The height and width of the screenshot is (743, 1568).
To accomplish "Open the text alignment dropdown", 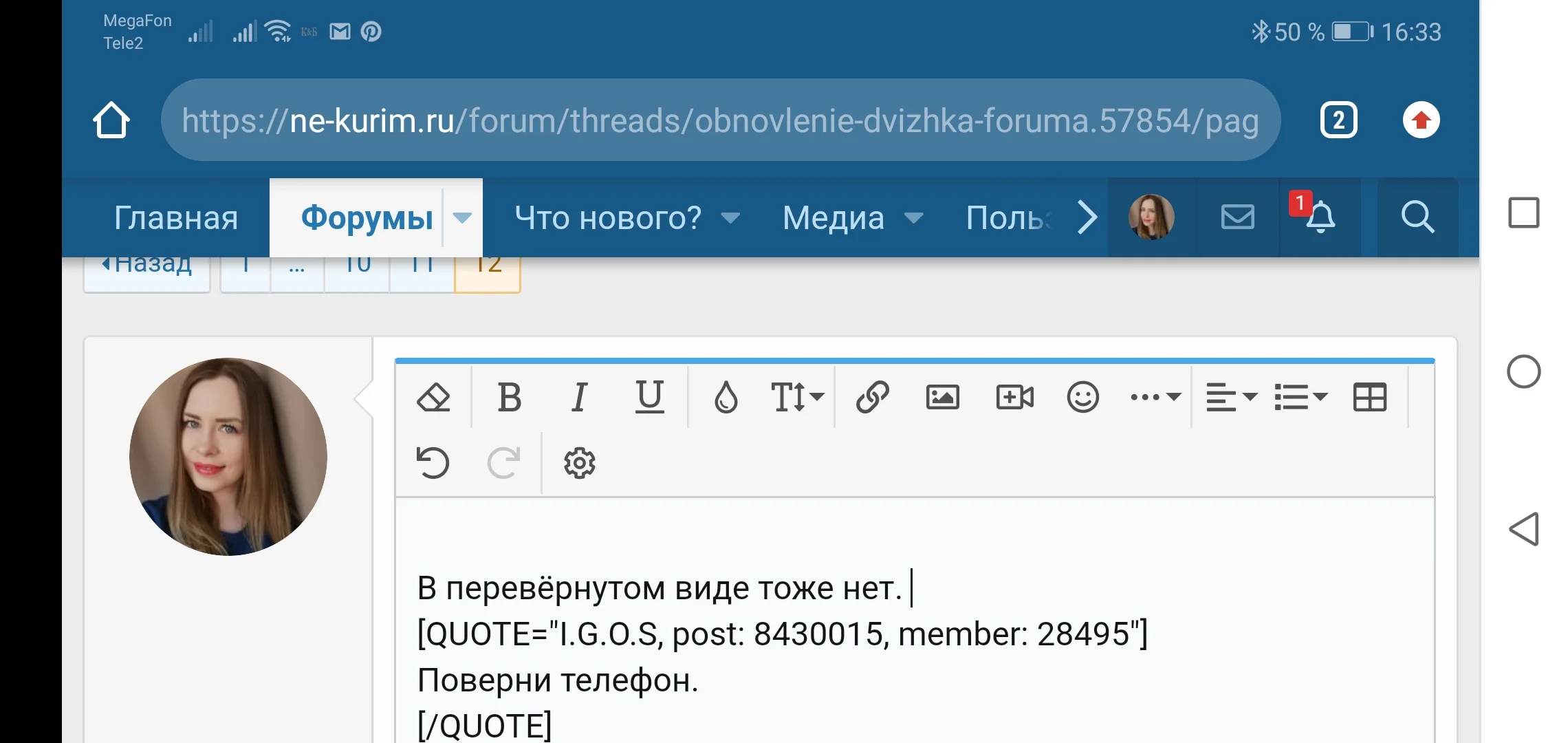I will (1231, 397).
